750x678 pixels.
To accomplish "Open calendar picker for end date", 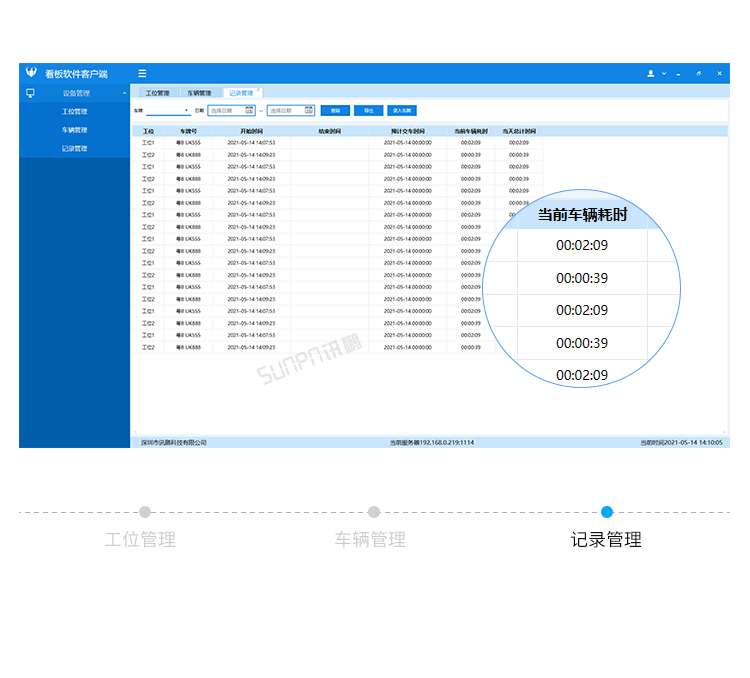I will pos(309,111).
